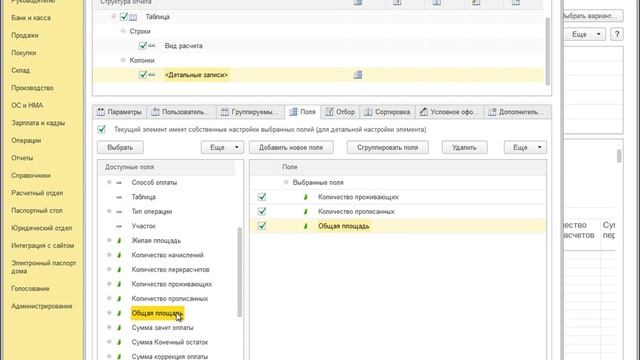This screenshot has width=640, height=360.
Task: Click the settings icon in Детальные записи row
Action: (x=358, y=75)
